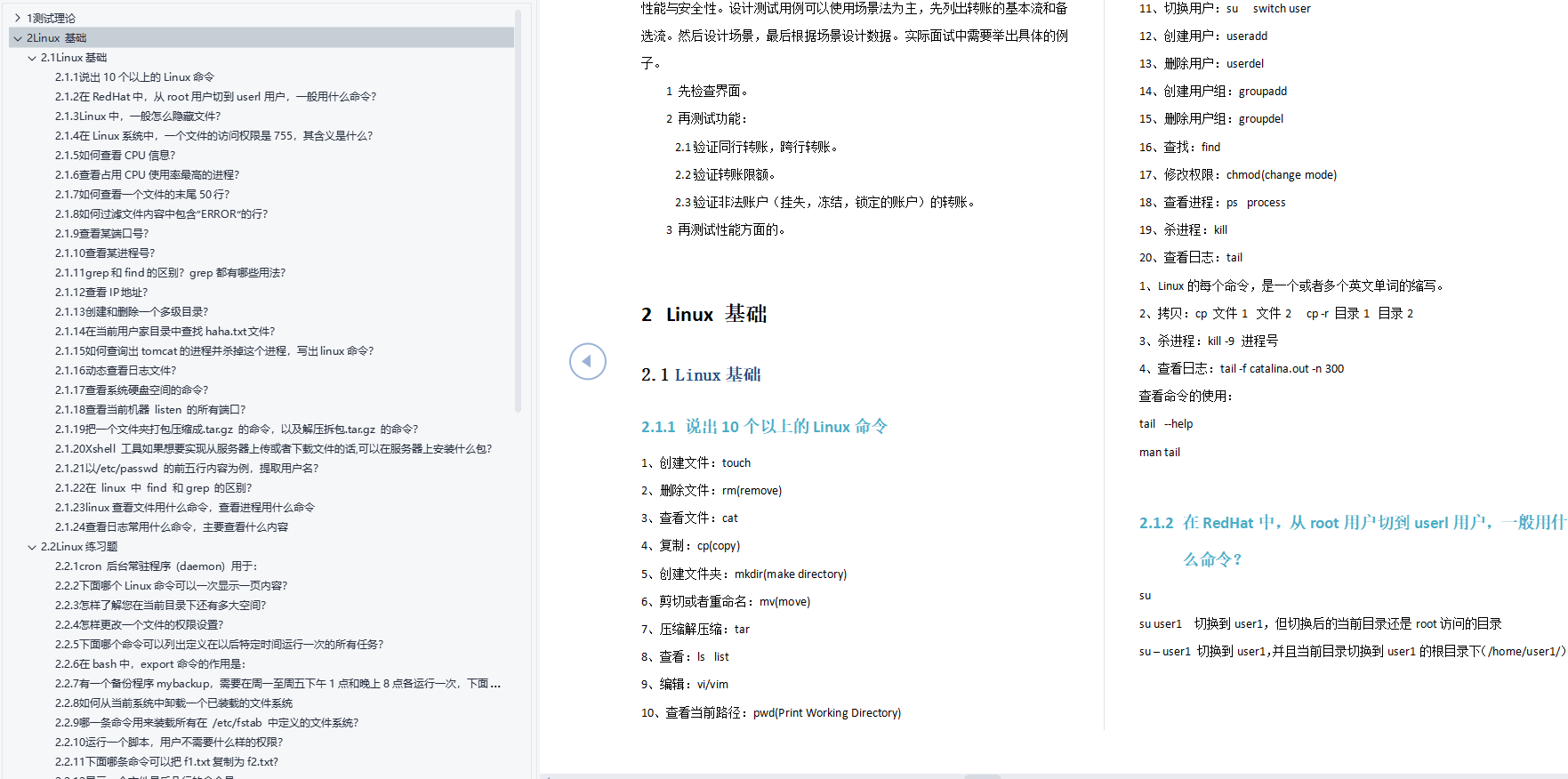Jump to 2.1.3 Linux 隐藏文件 entry
The height and width of the screenshot is (779, 1568).
[x=138, y=116]
